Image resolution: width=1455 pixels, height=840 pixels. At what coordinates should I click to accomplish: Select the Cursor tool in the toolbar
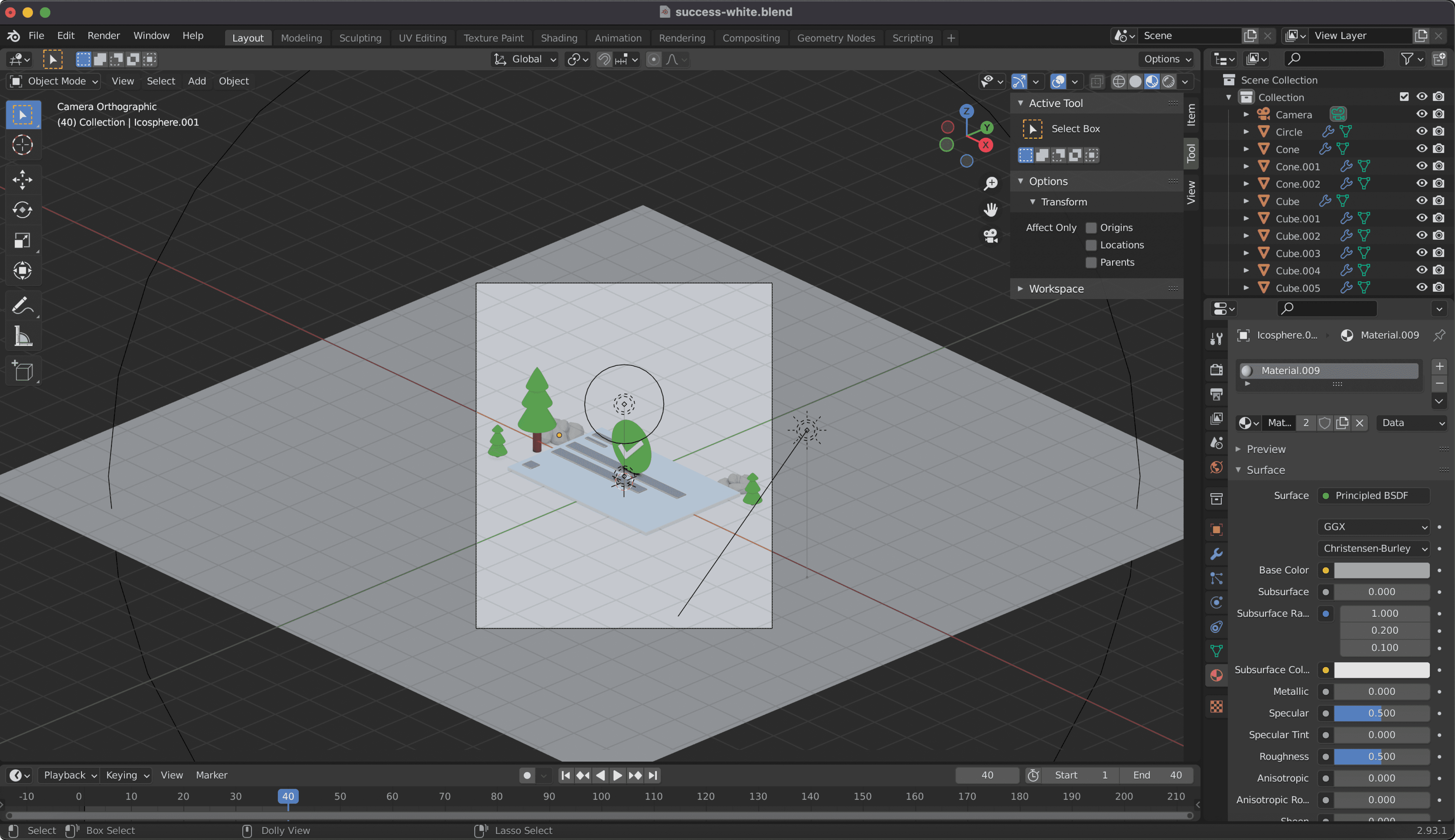pyautogui.click(x=23, y=145)
